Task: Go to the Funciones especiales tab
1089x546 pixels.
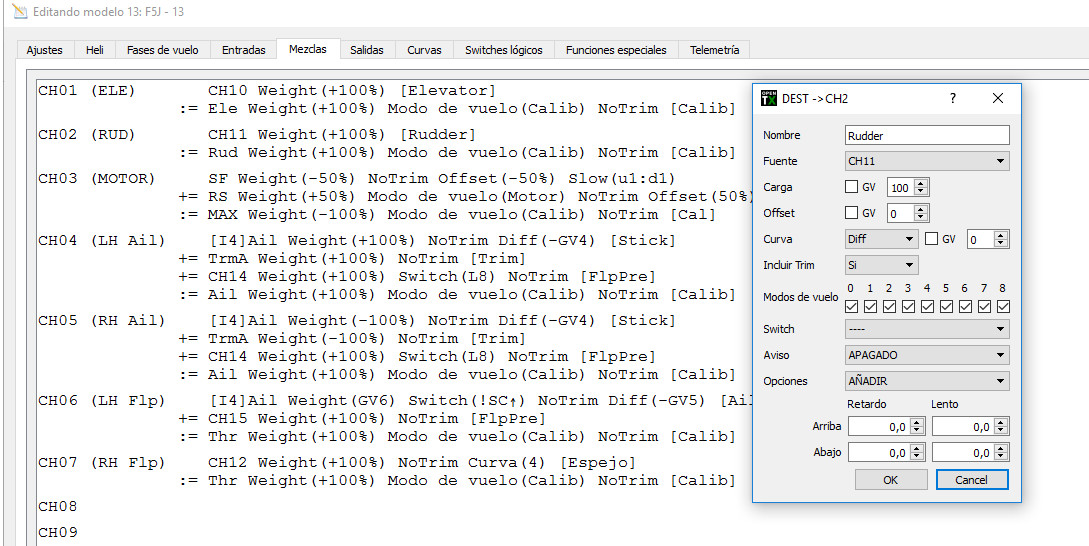Action: pyautogui.click(x=617, y=50)
